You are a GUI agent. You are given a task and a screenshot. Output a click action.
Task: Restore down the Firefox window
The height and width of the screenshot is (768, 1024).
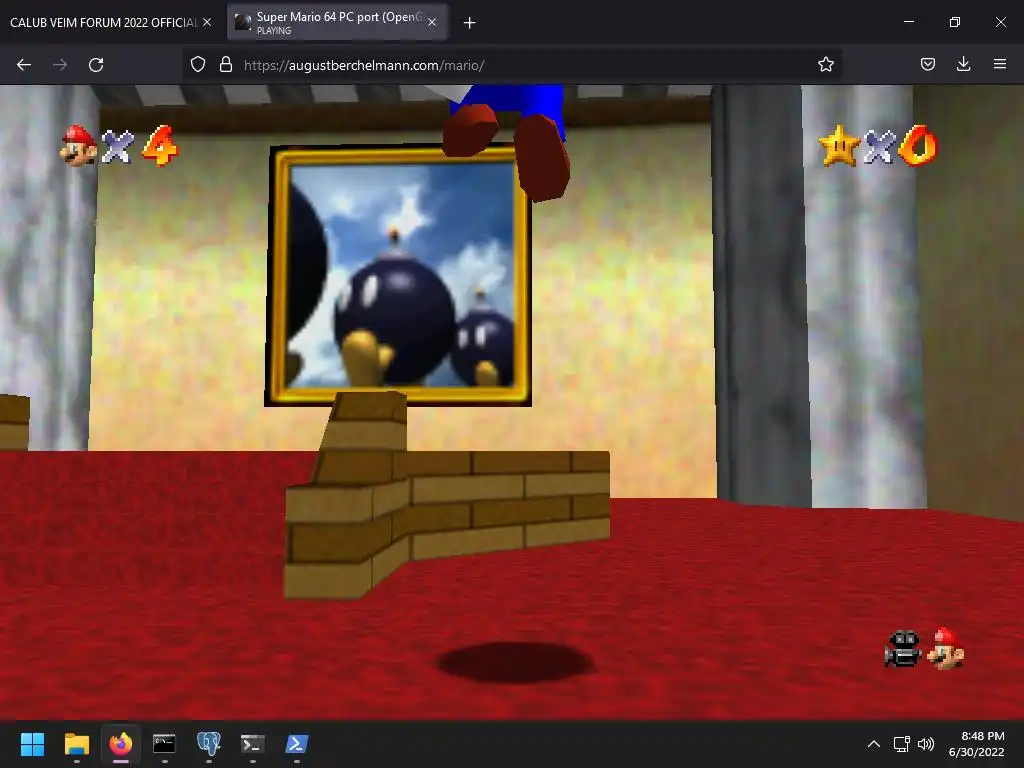(x=955, y=22)
